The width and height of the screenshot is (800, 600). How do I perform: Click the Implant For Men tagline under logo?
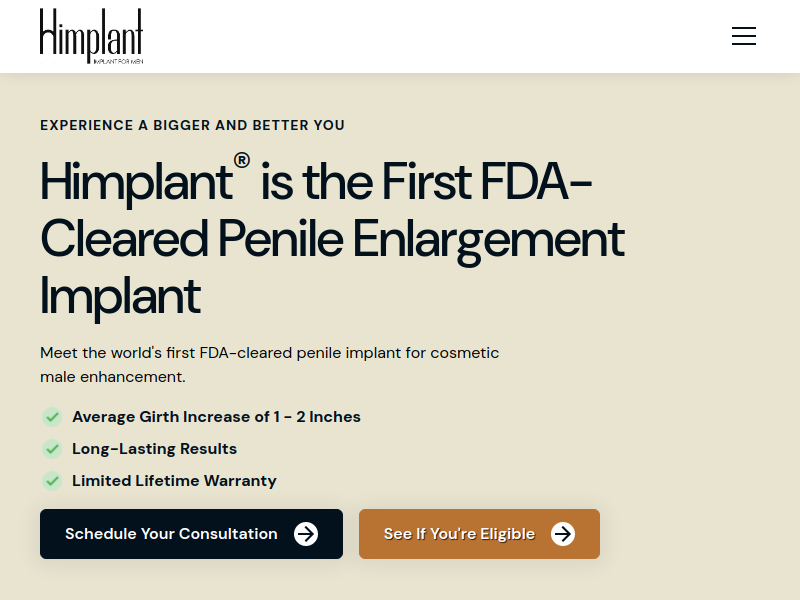click(x=118, y=61)
